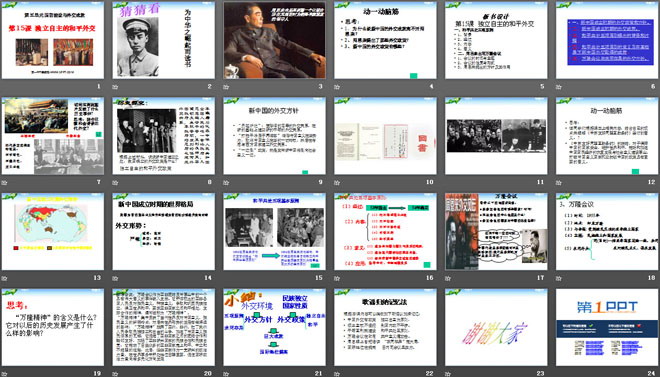Select slide 23 with colorful thank-you text
The width and height of the screenshot is (660, 377).
pyautogui.click(x=496, y=327)
